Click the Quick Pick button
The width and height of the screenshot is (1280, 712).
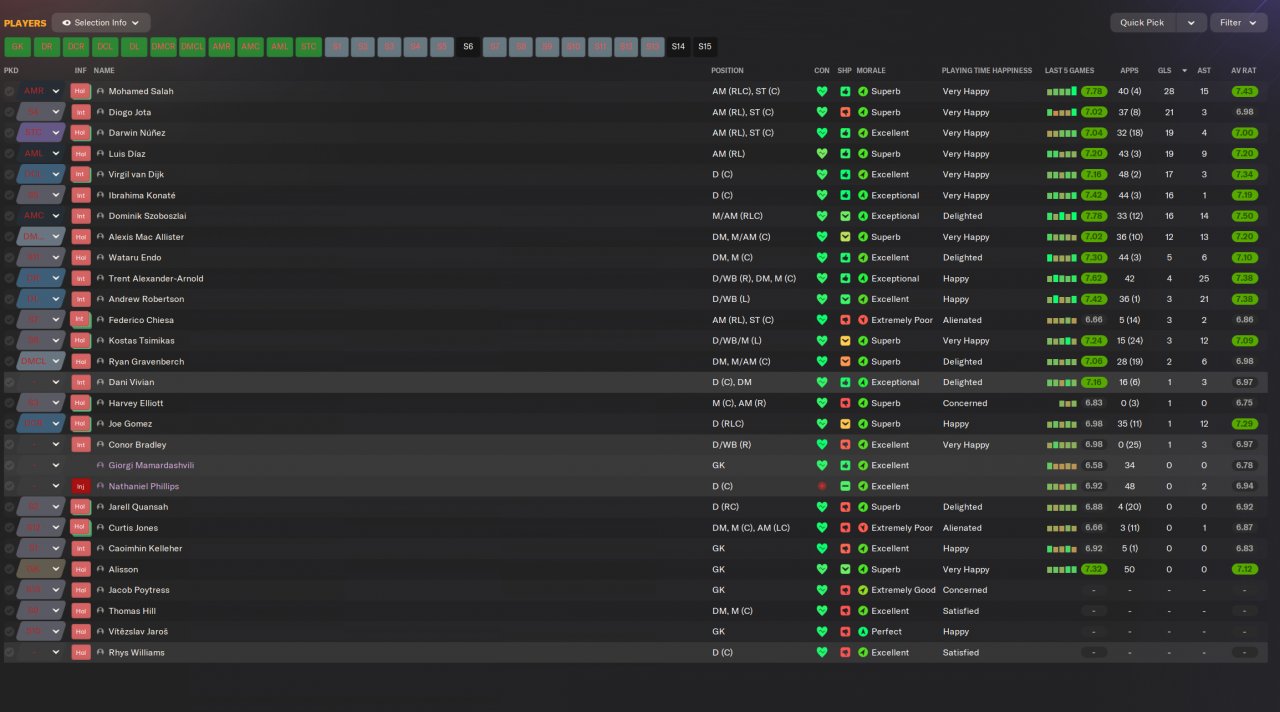[1142, 22]
